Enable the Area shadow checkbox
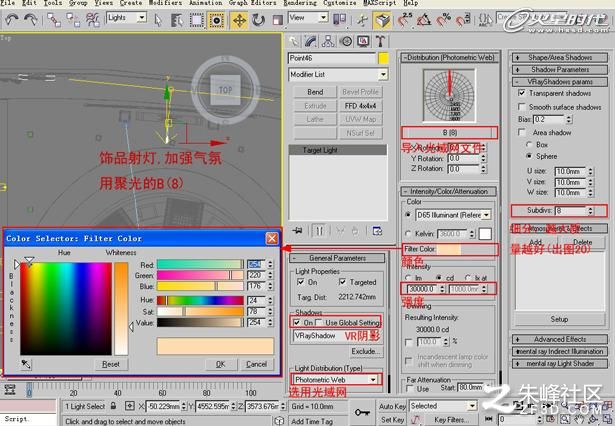The height and width of the screenshot is (426, 615). 521,133
